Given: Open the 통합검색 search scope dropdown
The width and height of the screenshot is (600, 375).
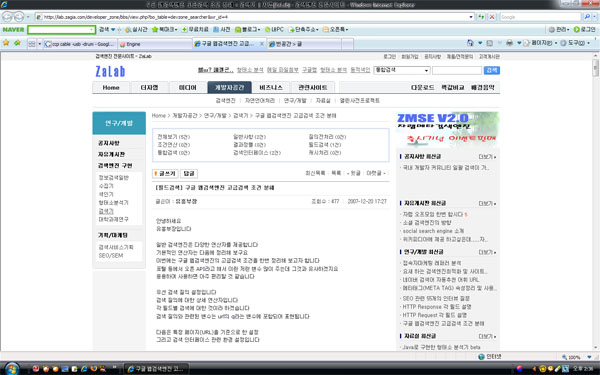Looking at the screenshot, I should (426, 70).
